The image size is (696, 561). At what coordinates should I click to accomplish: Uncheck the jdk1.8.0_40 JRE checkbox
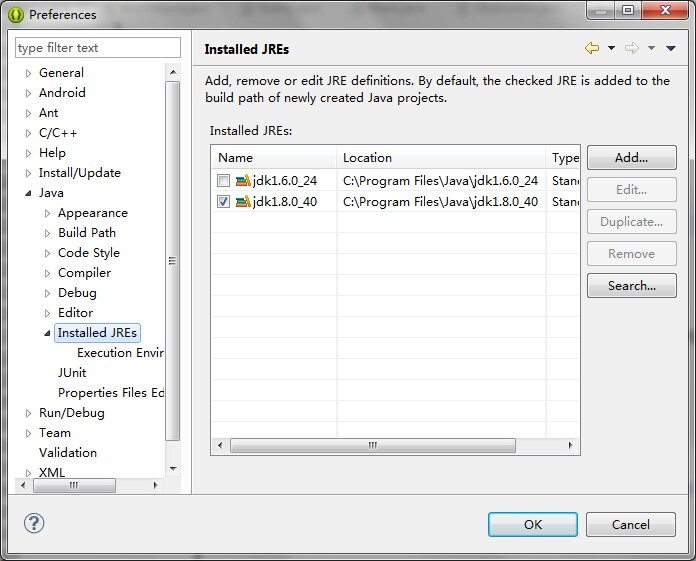[x=223, y=201]
